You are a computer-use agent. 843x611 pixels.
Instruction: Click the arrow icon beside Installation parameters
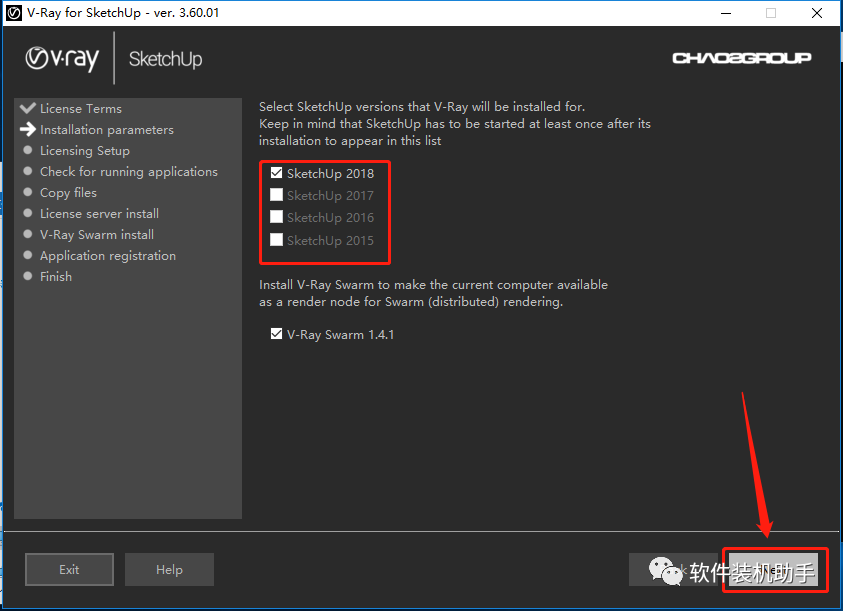[x=28, y=129]
